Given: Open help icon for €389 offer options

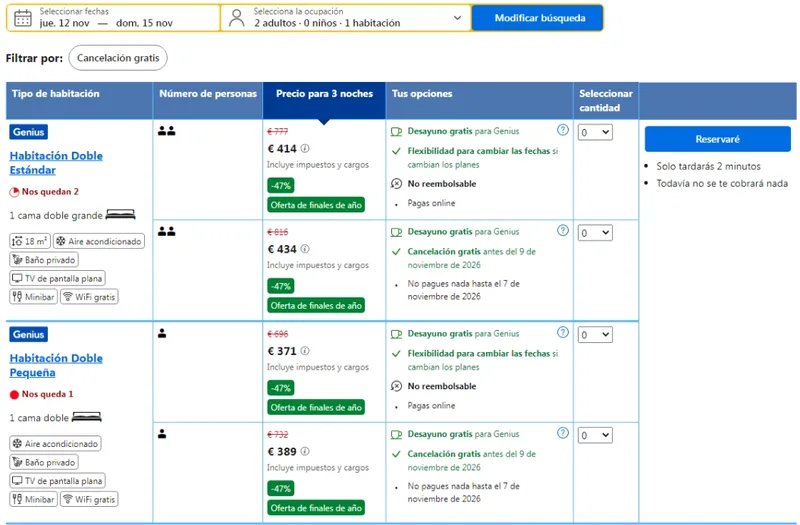Looking at the screenshot, I should tap(562, 433).
